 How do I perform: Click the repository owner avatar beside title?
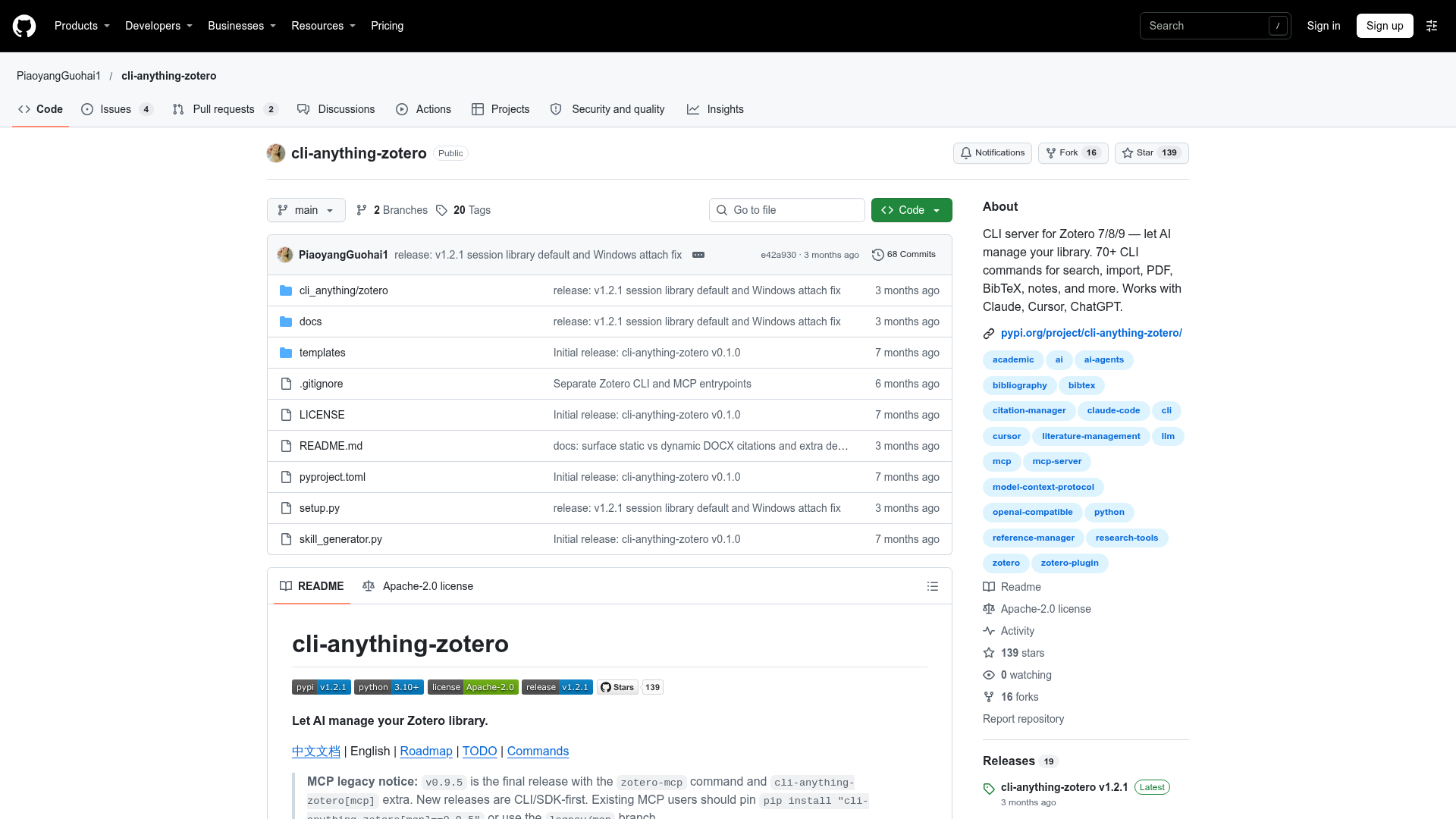click(x=276, y=153)
